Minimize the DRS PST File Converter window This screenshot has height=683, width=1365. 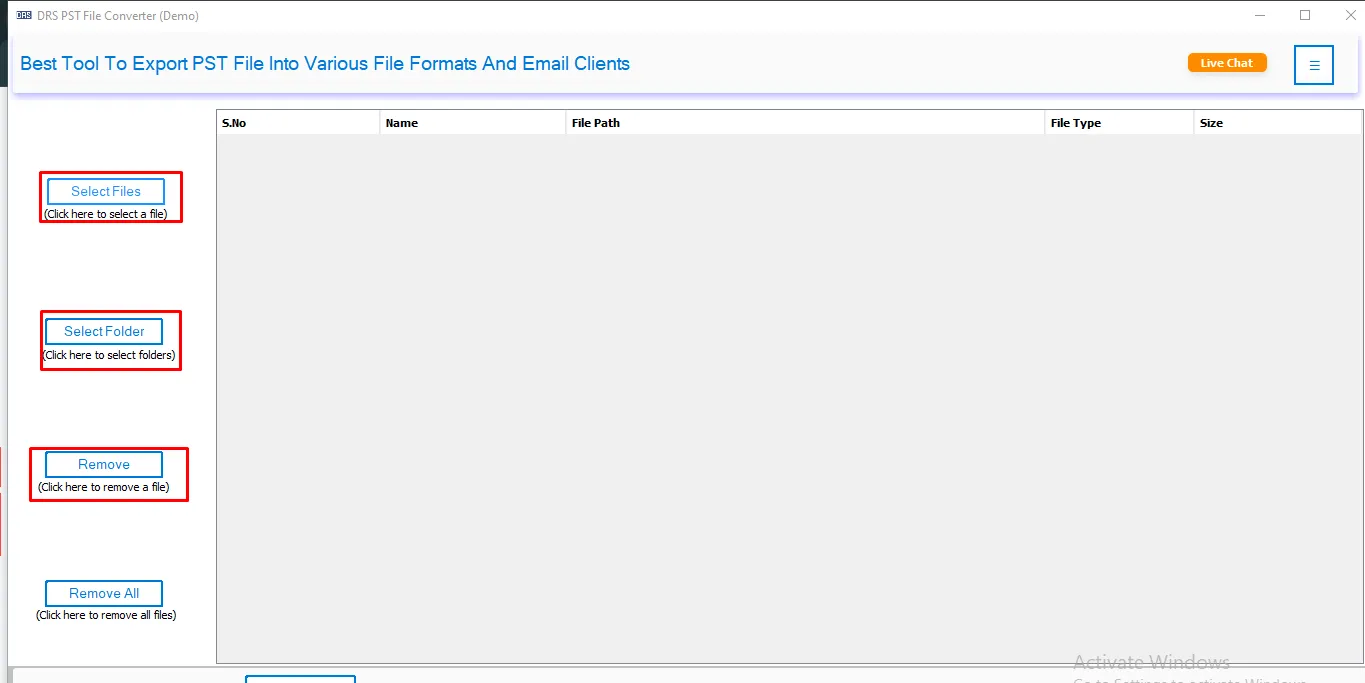pyautogui.click(x=1262, y=15)
